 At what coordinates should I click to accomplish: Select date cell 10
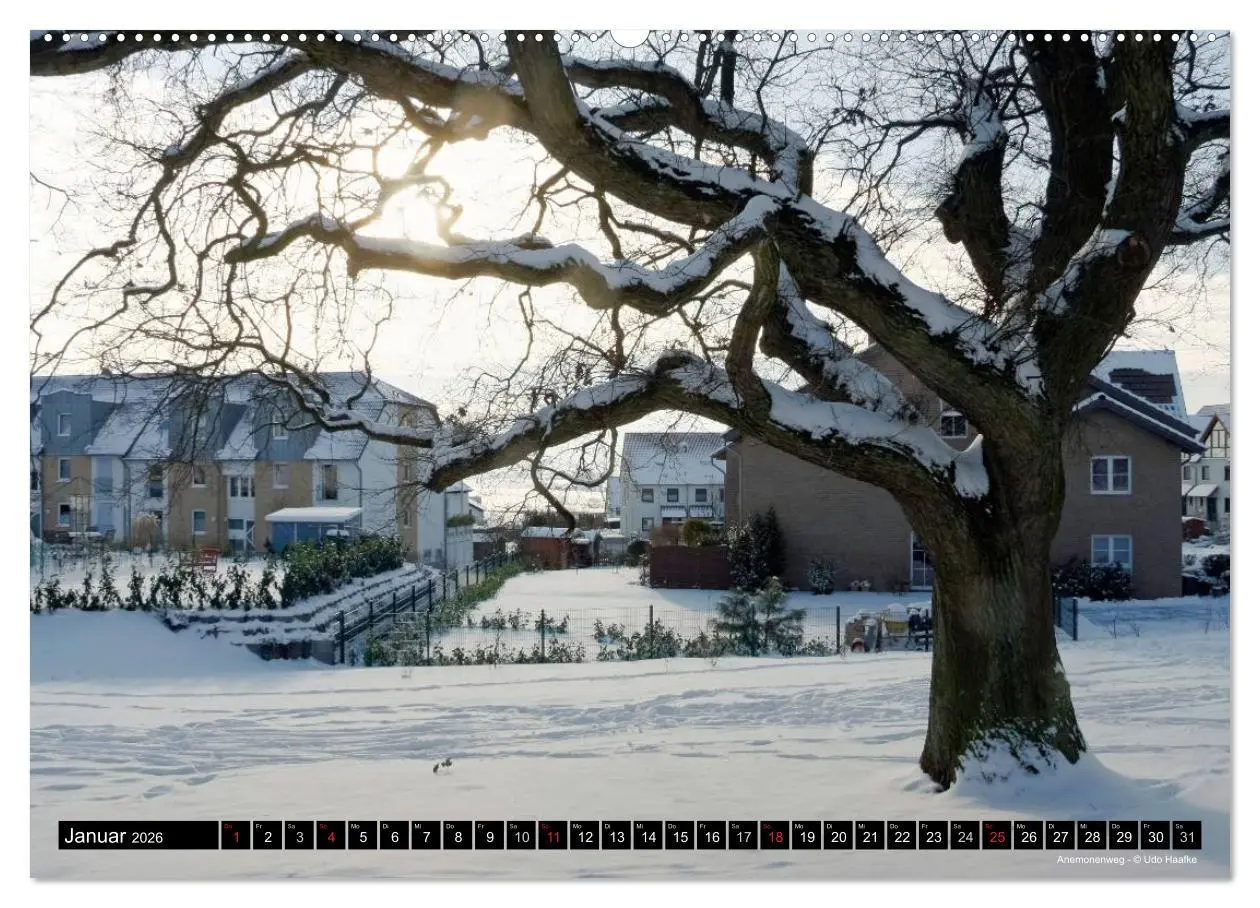click(521, 836)
